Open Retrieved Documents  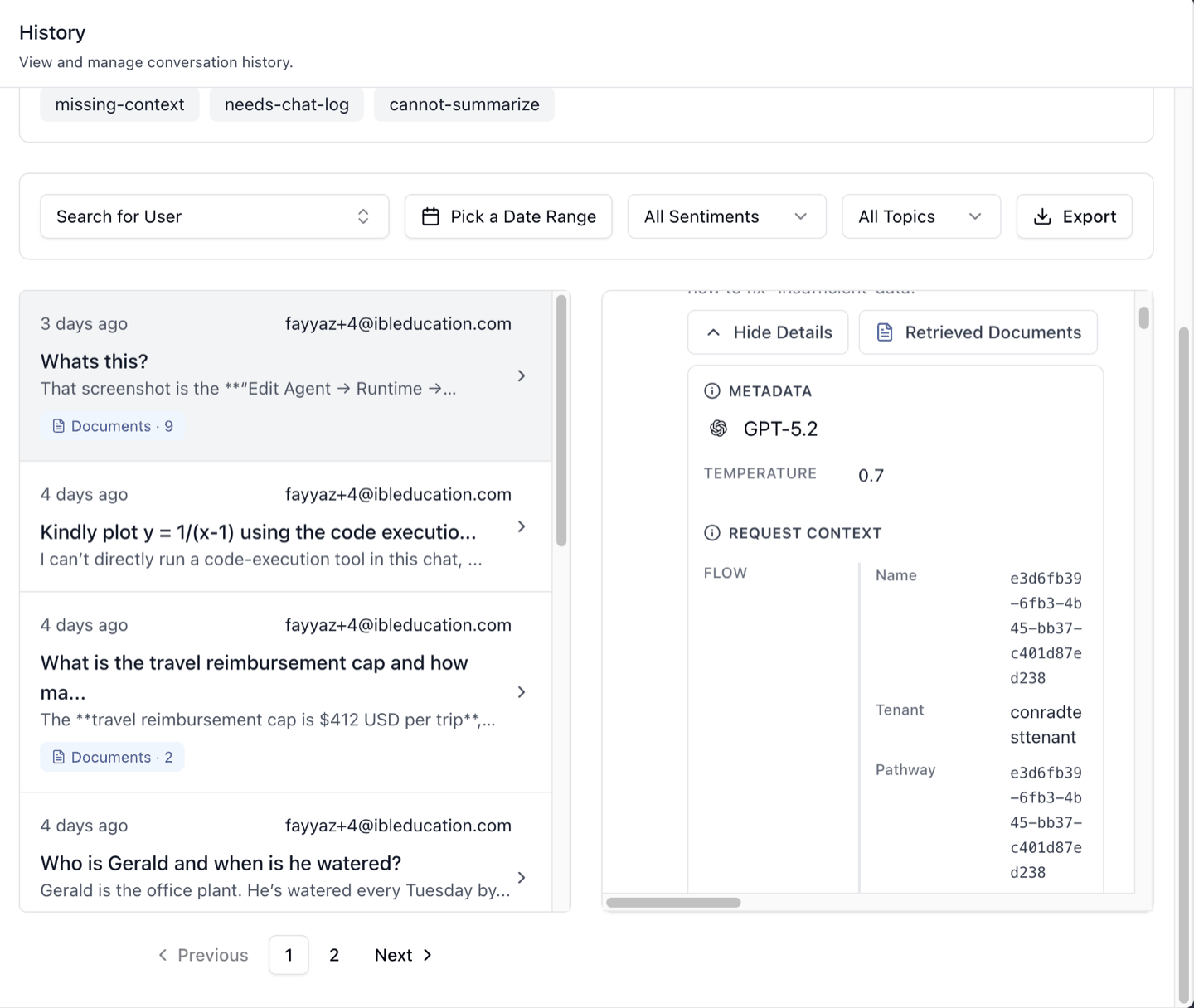coord(978,332)
